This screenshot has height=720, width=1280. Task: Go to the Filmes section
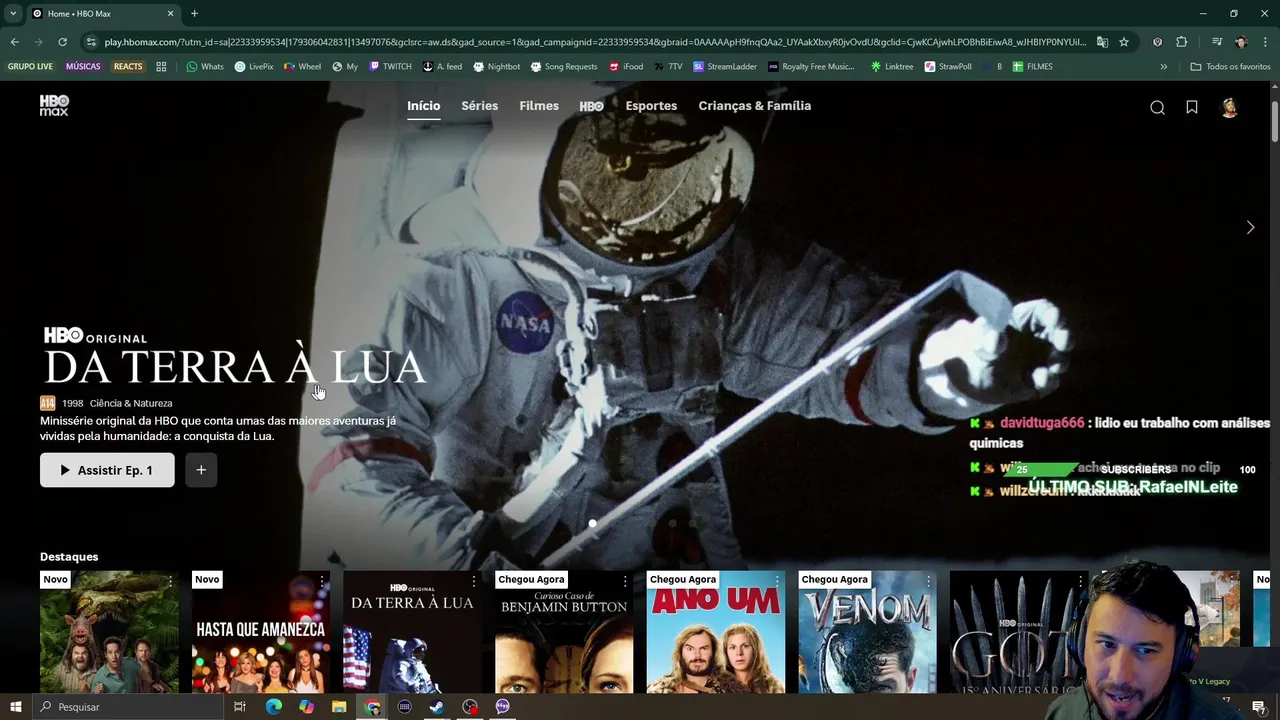pyautogui.click(x=539, y=106)
